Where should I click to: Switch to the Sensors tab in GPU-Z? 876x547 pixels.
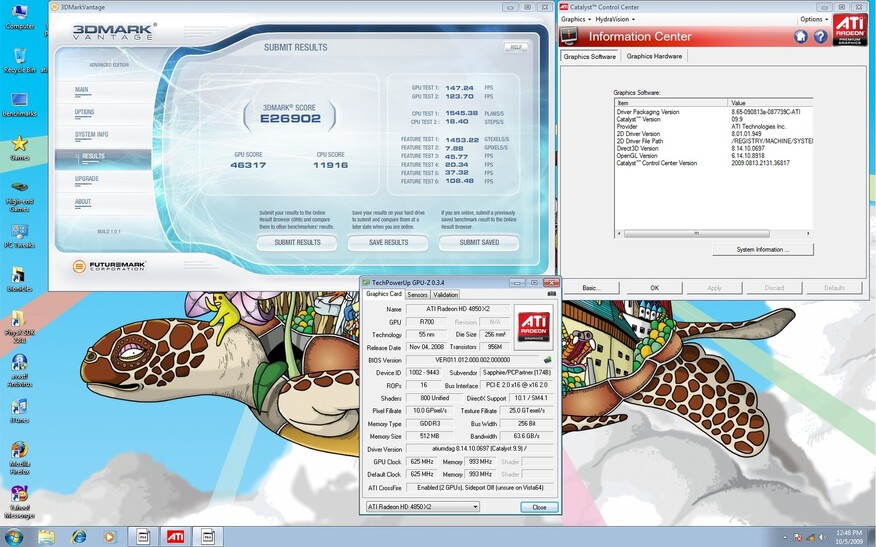click(417, 294)
